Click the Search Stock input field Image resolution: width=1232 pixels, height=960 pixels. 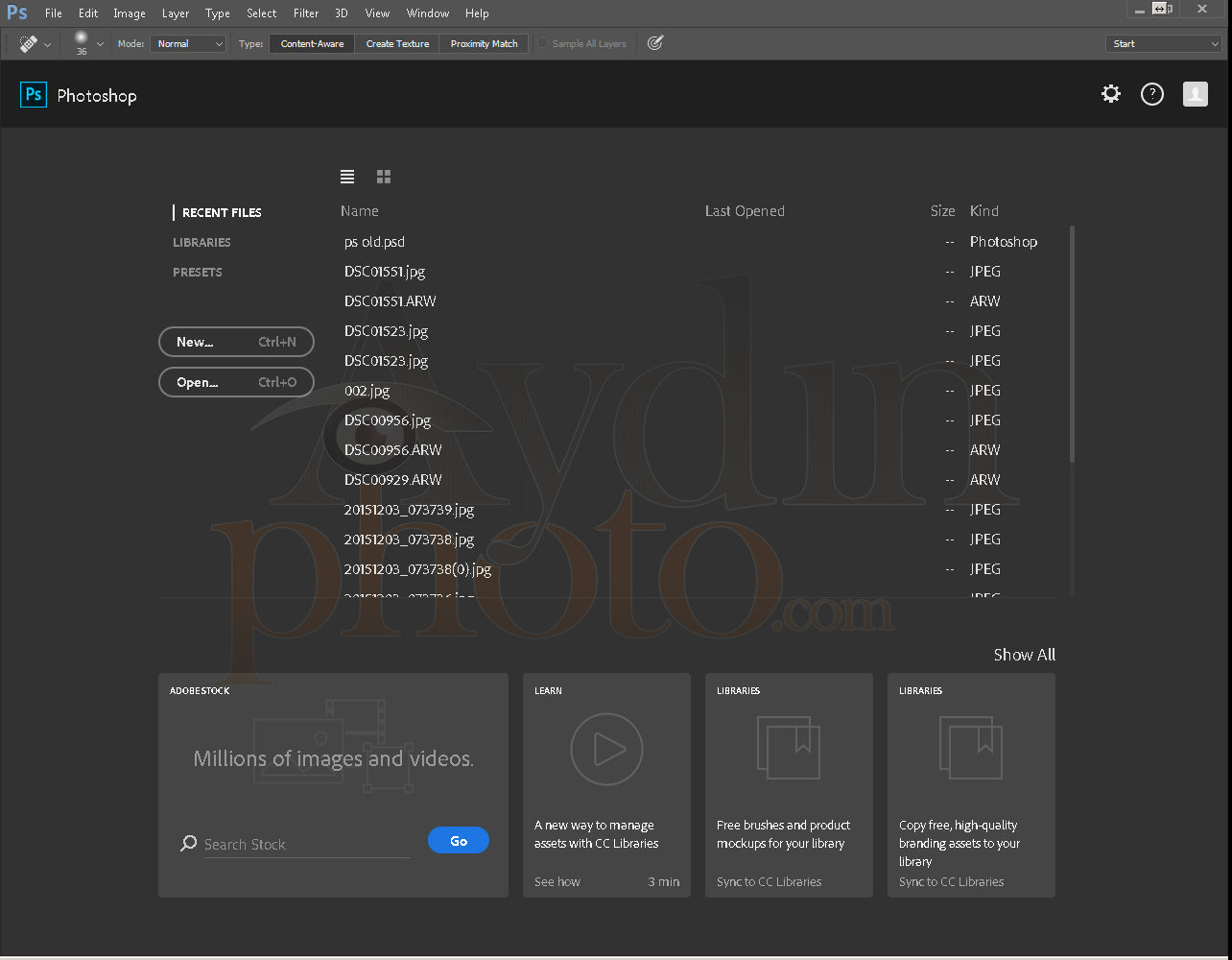[x=307, y=845]
